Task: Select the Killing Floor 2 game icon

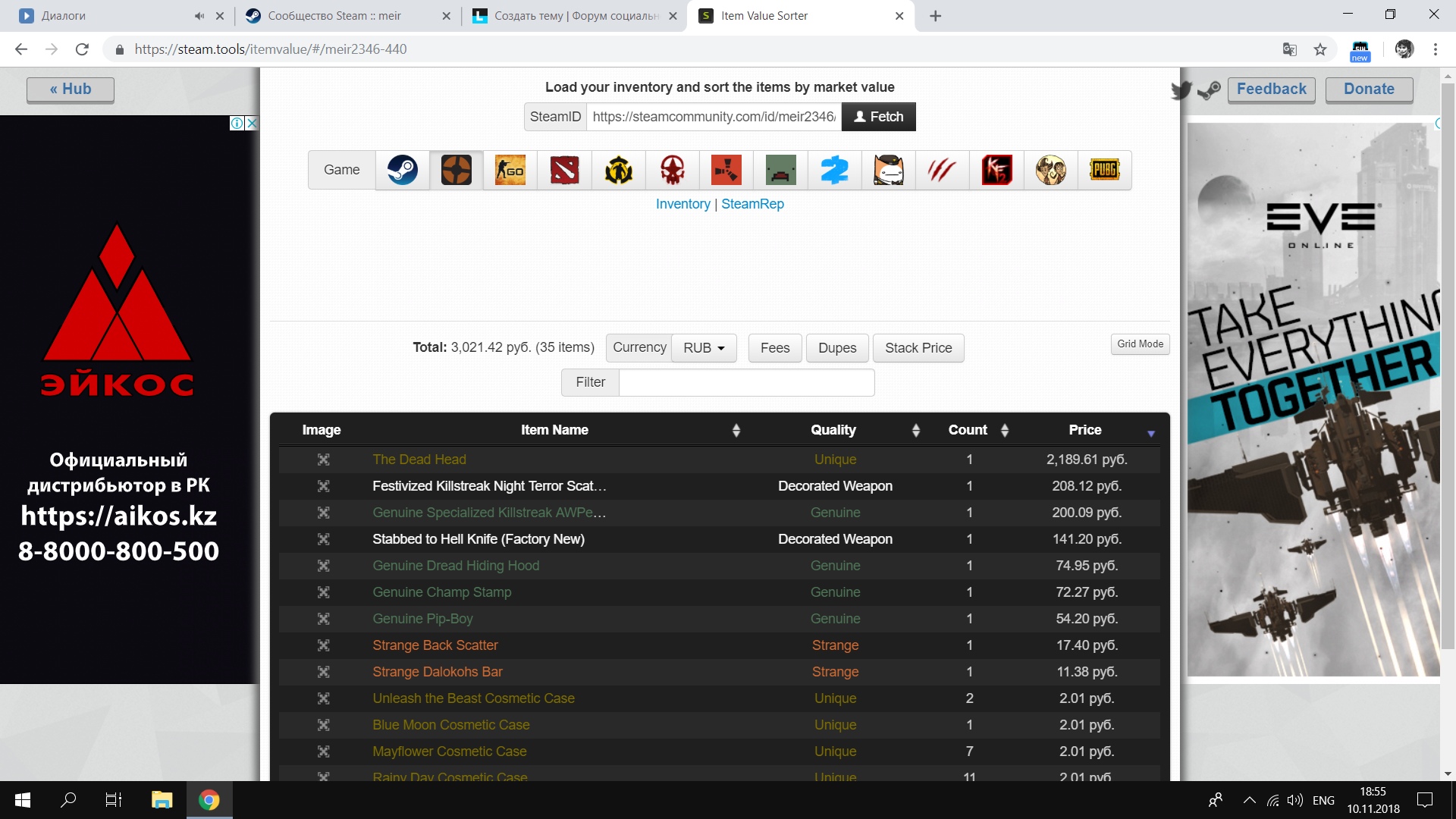Action: point(996,170)
